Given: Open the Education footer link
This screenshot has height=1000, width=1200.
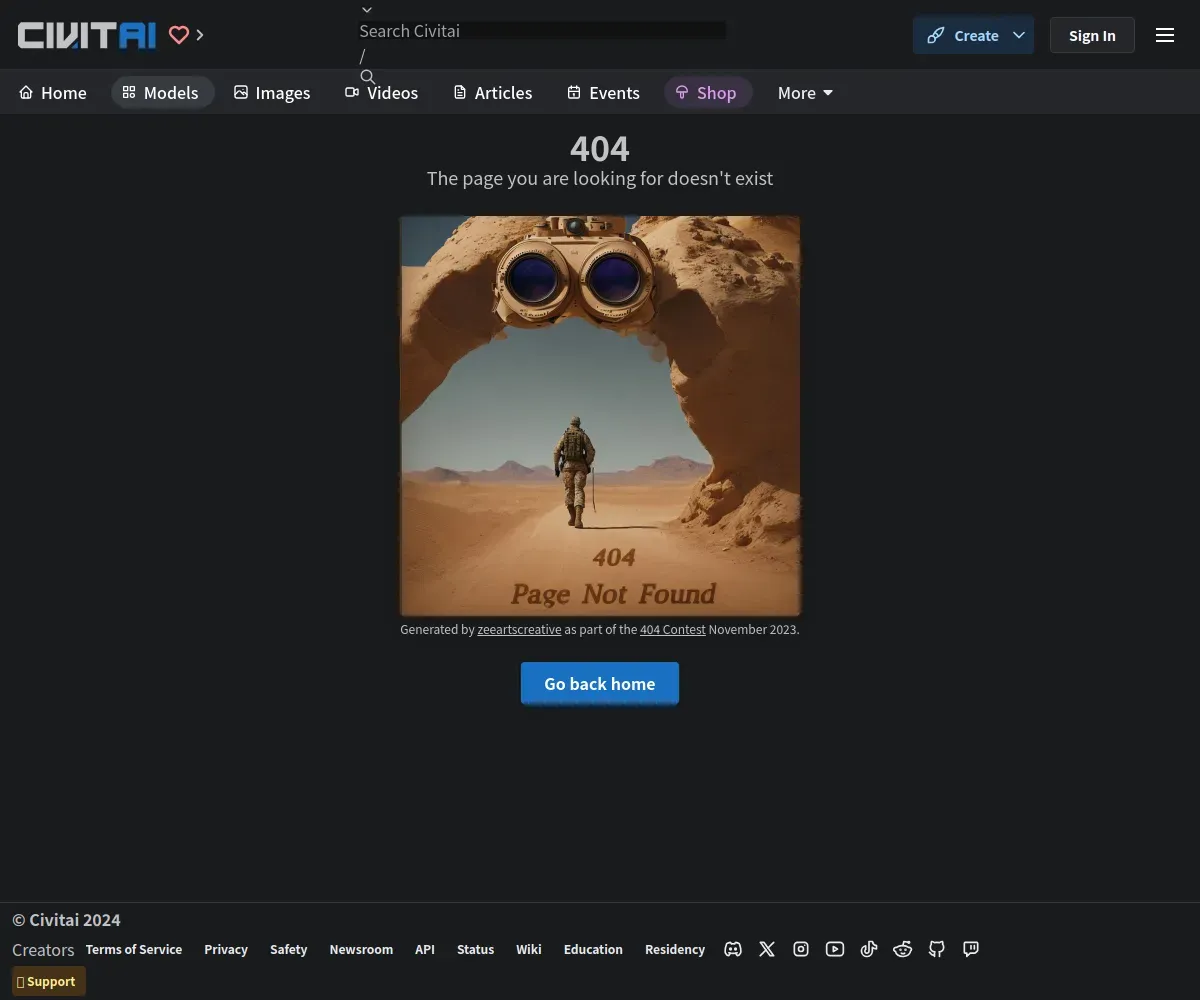Looking at the screenshot, I should click(593, 949).
